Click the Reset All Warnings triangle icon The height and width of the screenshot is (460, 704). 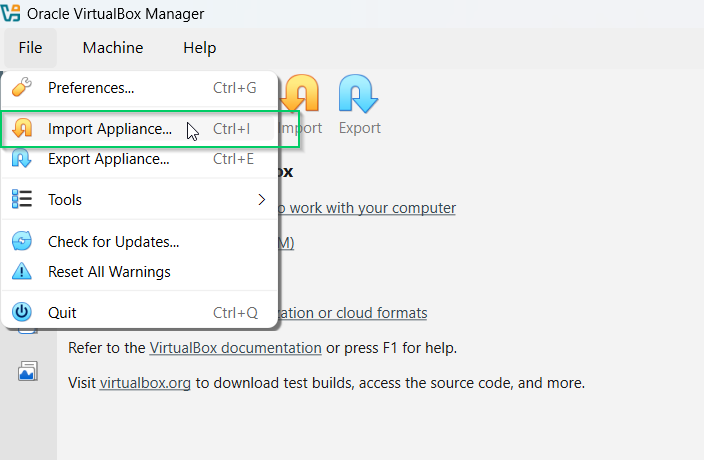point(22,271)
